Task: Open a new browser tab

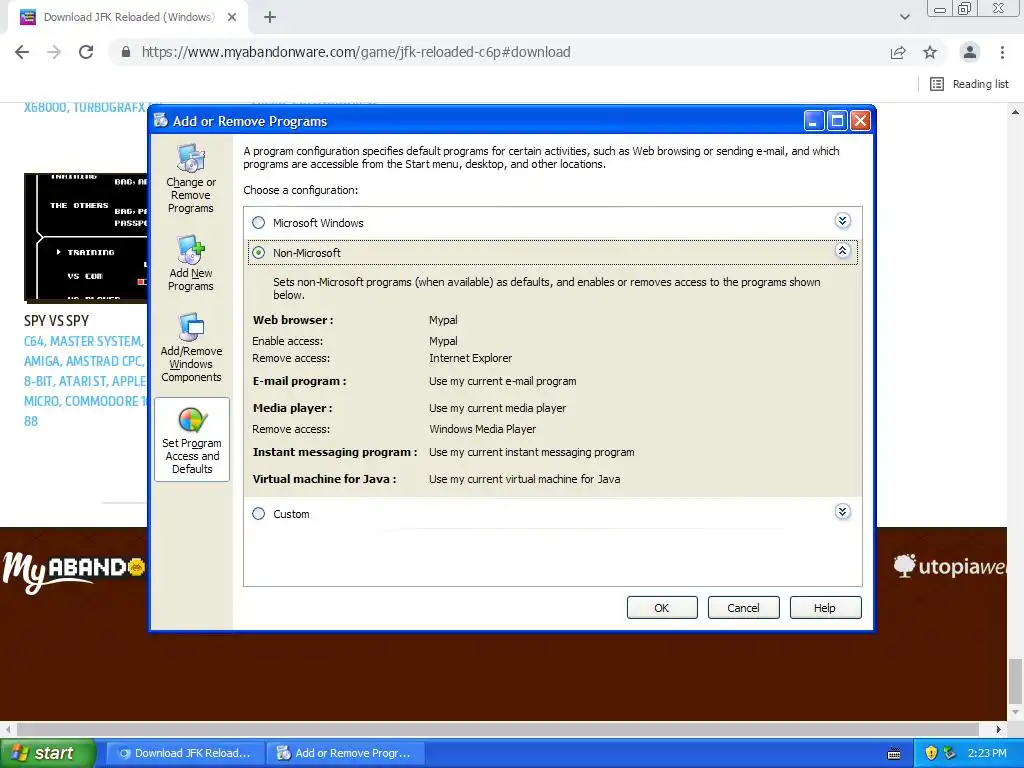Action: (x=270, y=17)
